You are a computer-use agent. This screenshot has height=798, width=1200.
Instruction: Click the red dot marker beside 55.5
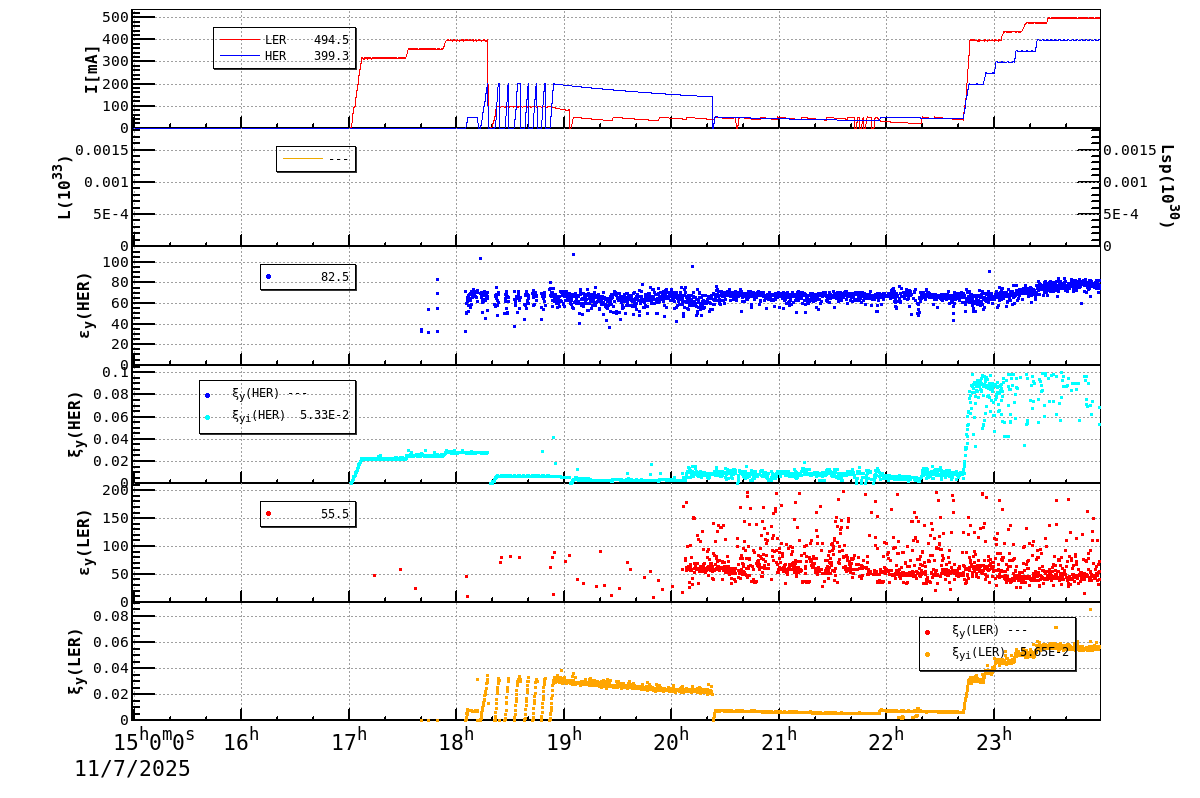[x=268, y=514]
